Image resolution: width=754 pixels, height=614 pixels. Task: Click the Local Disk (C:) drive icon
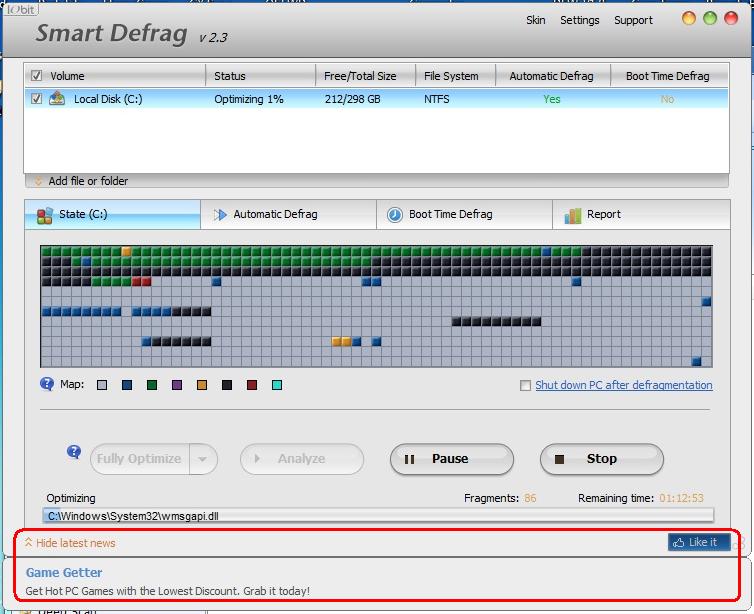coord(57,99)
